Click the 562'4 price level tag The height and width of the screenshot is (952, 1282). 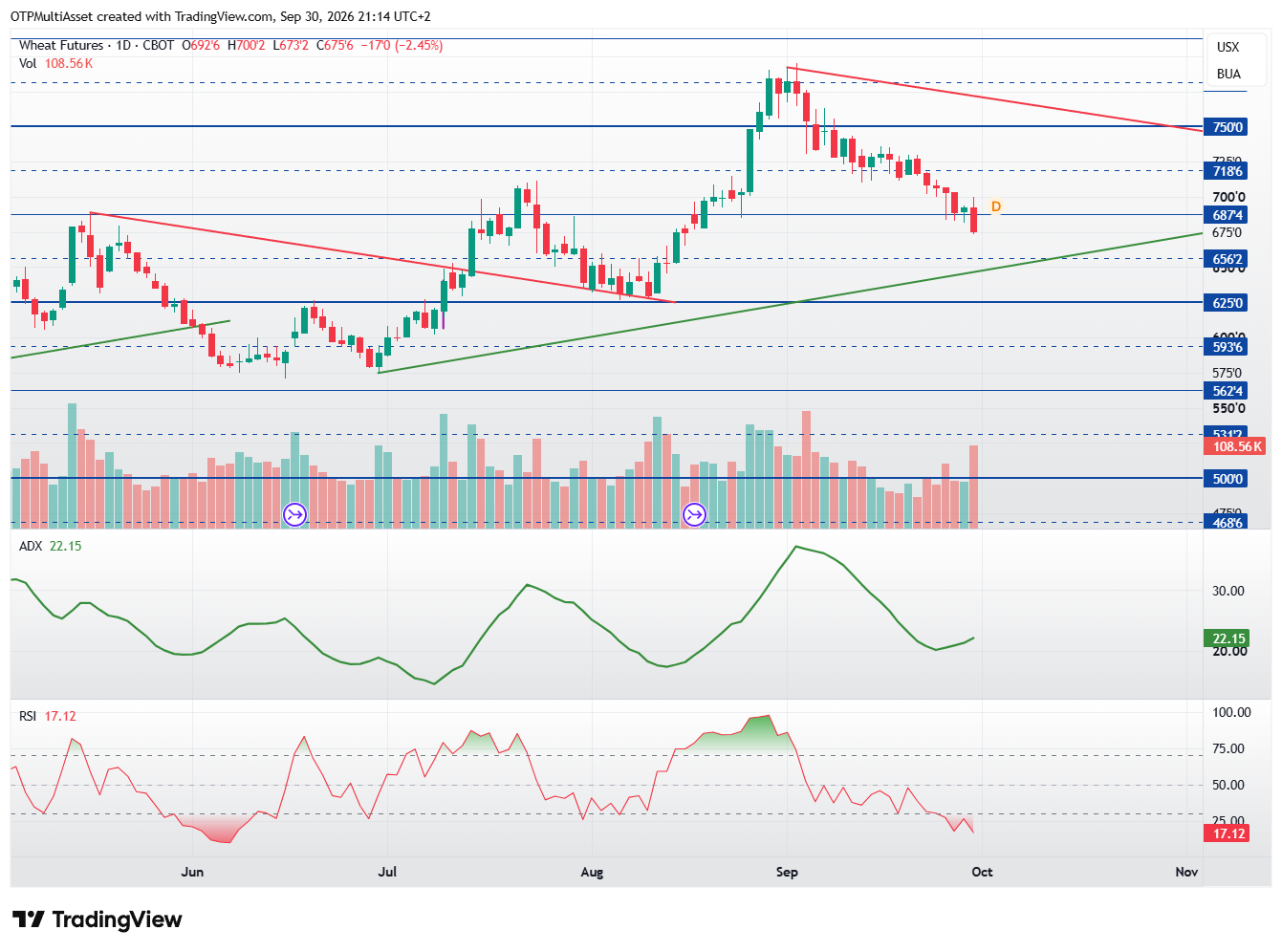tap(1228, 391)
